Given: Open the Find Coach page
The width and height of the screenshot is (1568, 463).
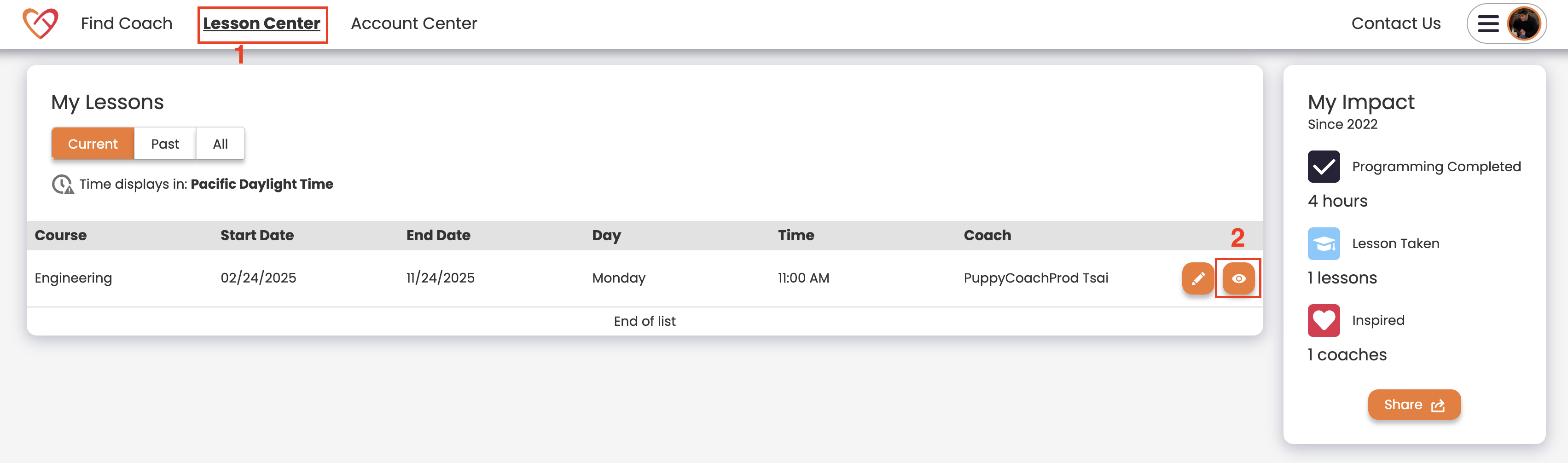Looking at the screenshot, I should [127, 24].
